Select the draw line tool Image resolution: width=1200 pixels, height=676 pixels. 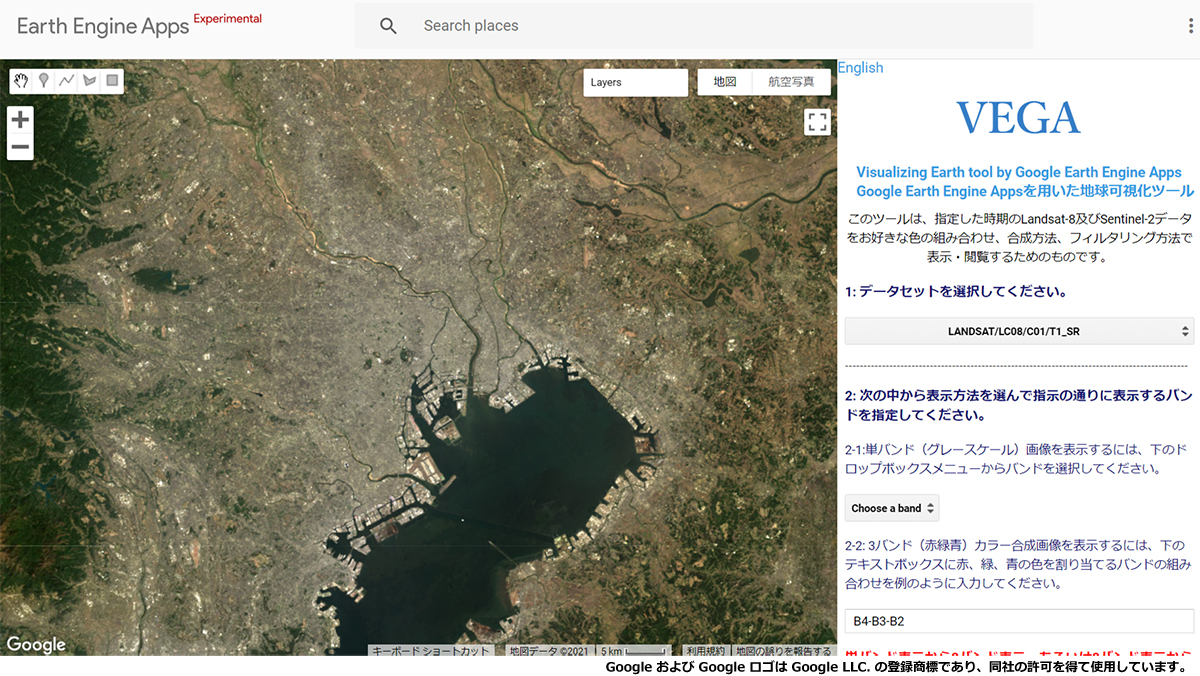click(x=67, y=81)
